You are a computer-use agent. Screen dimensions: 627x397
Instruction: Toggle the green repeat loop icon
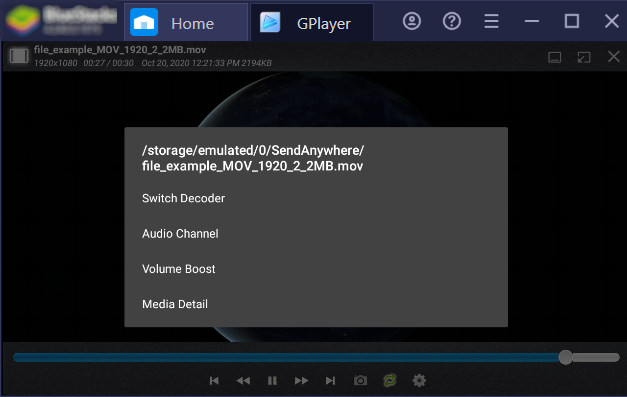pyautogui.click(x=390, y=381)
